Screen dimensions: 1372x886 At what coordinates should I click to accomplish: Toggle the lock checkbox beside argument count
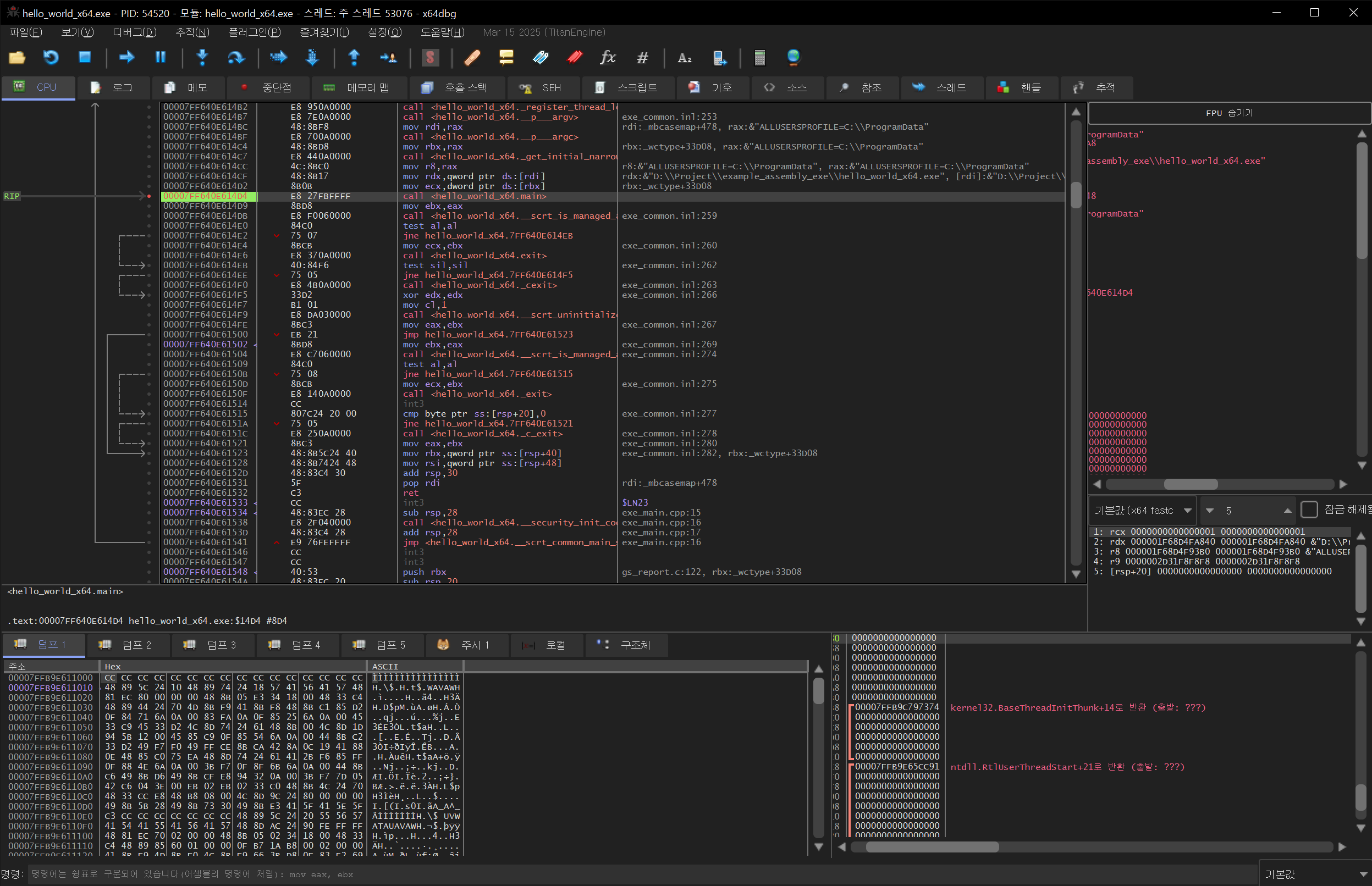(1309, 510)
